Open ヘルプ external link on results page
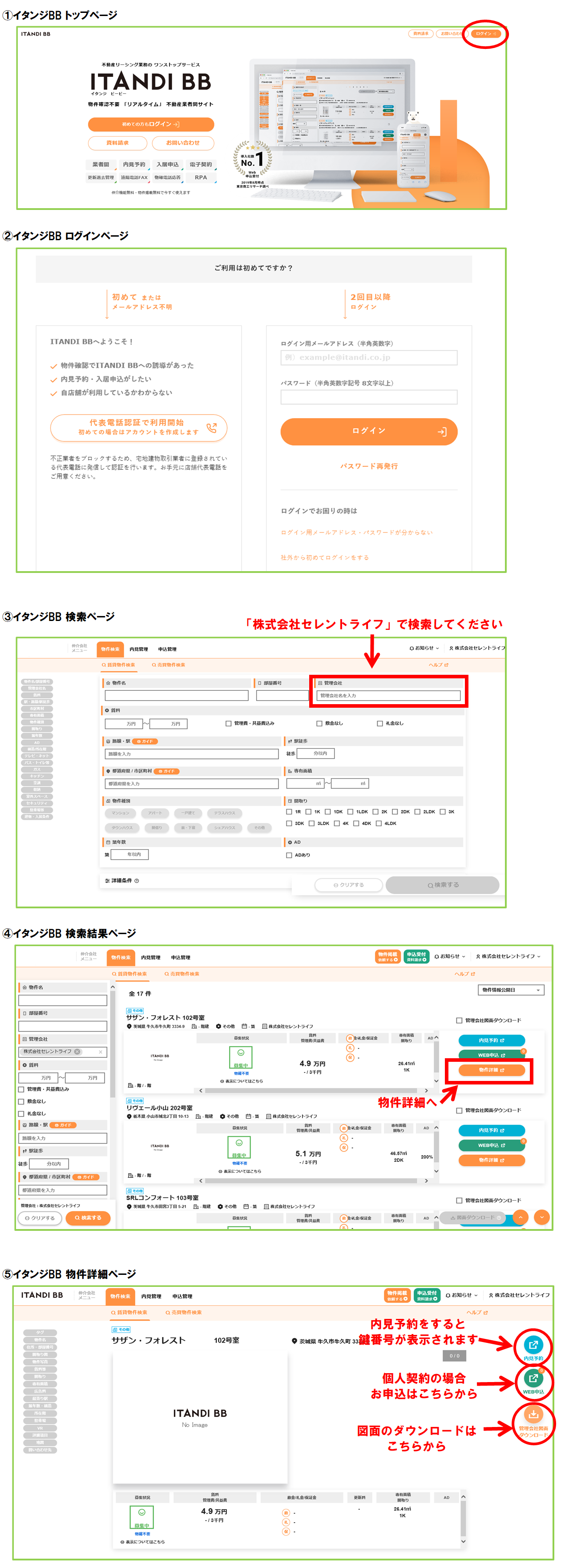The height and width of the screenshot is (1568, 577). coord(464,973)
